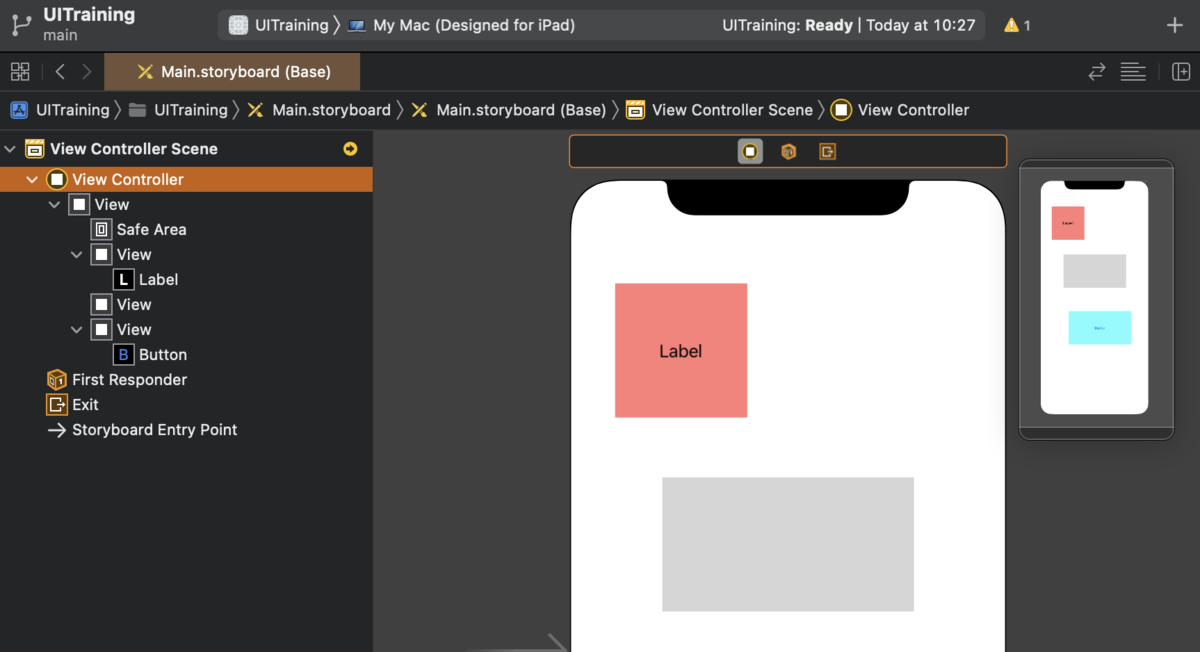Screen dimensions: 1200x652
Task: Select the View Controller Scene row
Action: 186,149
